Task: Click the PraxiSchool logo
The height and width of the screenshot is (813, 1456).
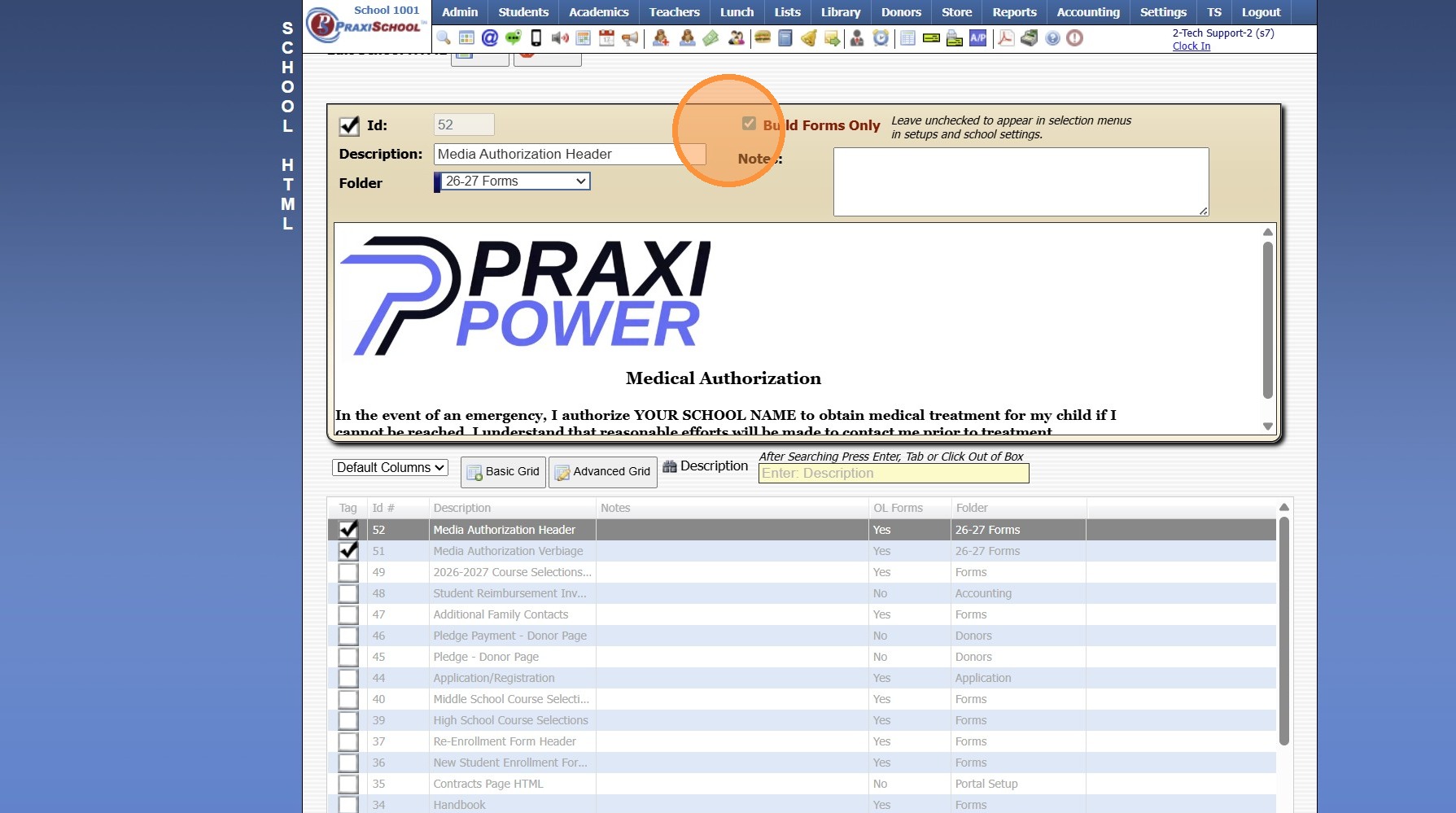Action: [367, 24]
